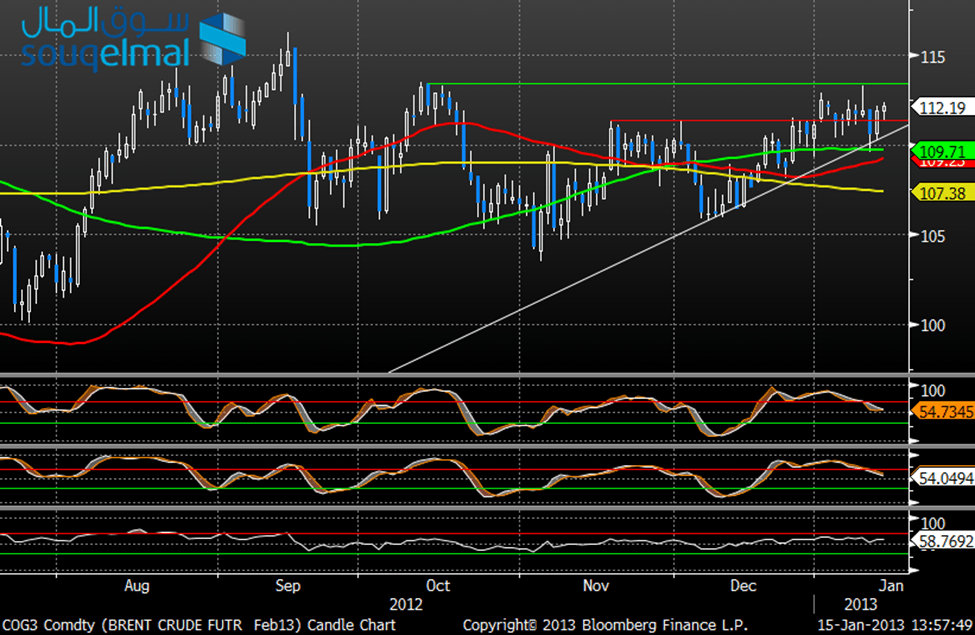Click the souqelmal logo
The width and height of the screenshot is (975, 635).
(133, 37)
